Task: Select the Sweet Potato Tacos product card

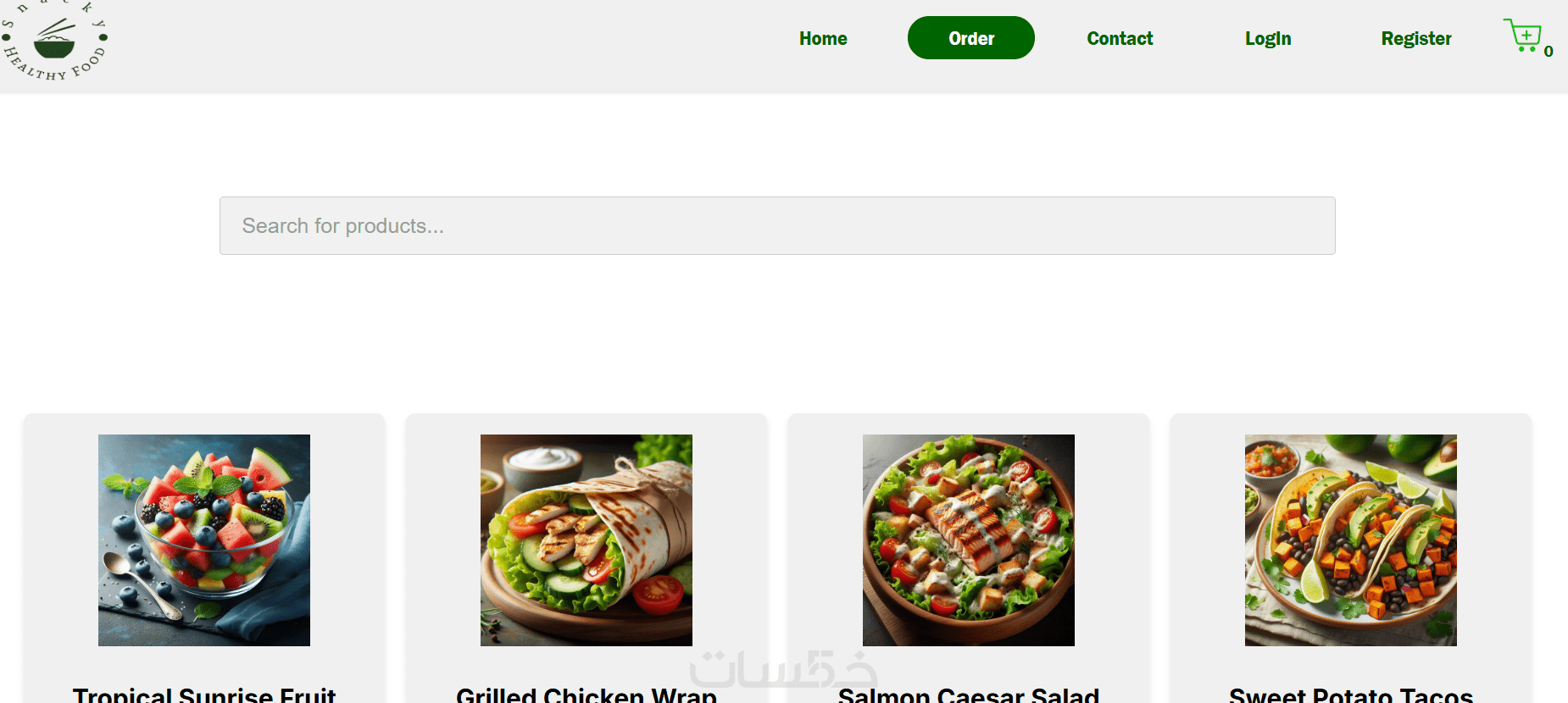Action: point(1351,559)
